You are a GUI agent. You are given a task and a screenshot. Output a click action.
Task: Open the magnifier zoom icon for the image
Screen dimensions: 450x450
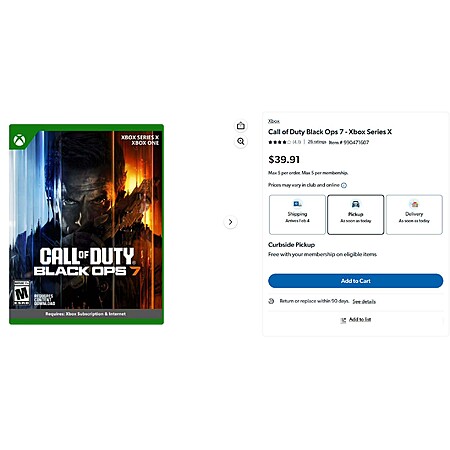(x=241, y=141)
